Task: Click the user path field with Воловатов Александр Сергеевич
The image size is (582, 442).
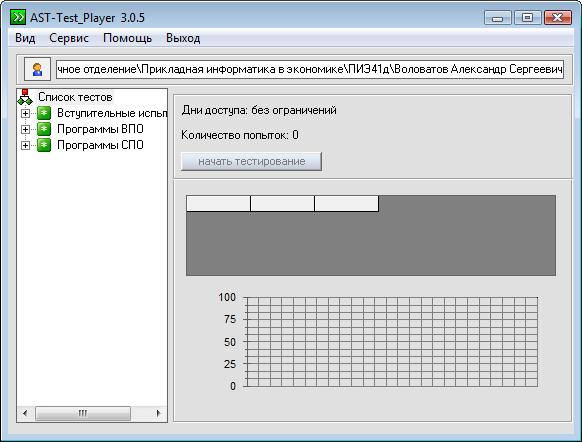Action: coord(310,69)
